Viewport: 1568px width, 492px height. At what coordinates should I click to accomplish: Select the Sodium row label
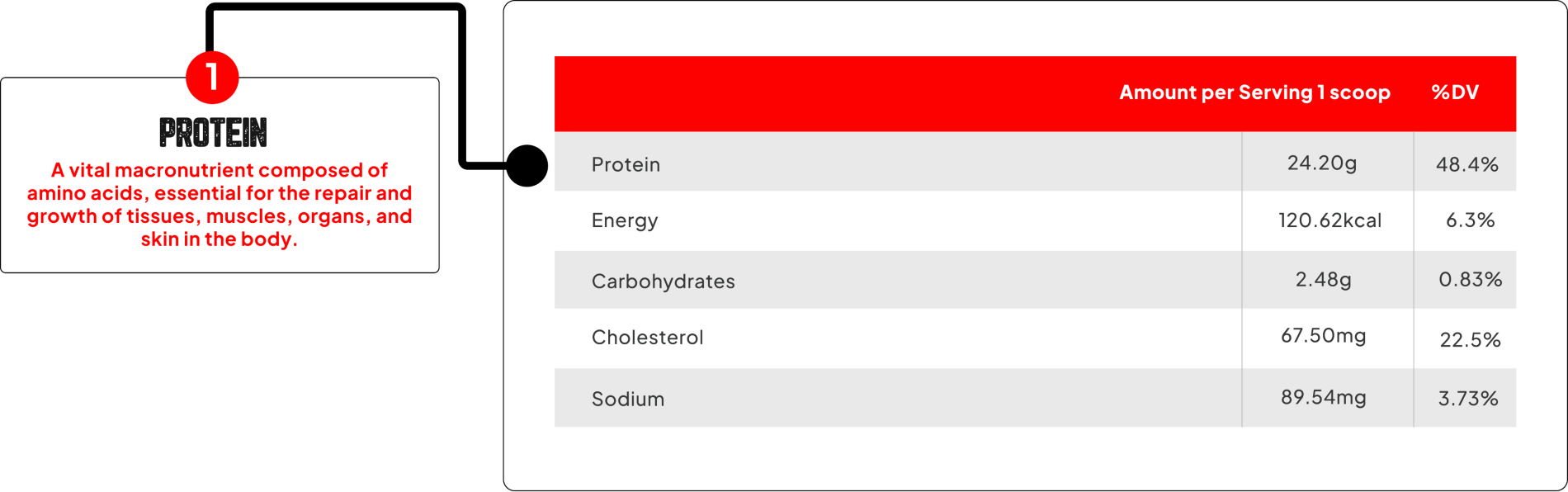[x=627, y=400]
